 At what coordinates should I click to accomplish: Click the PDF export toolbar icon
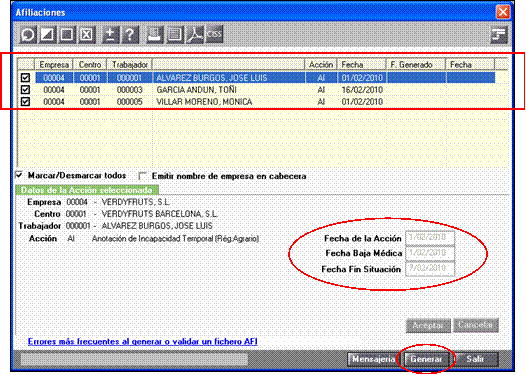(195, 34)
